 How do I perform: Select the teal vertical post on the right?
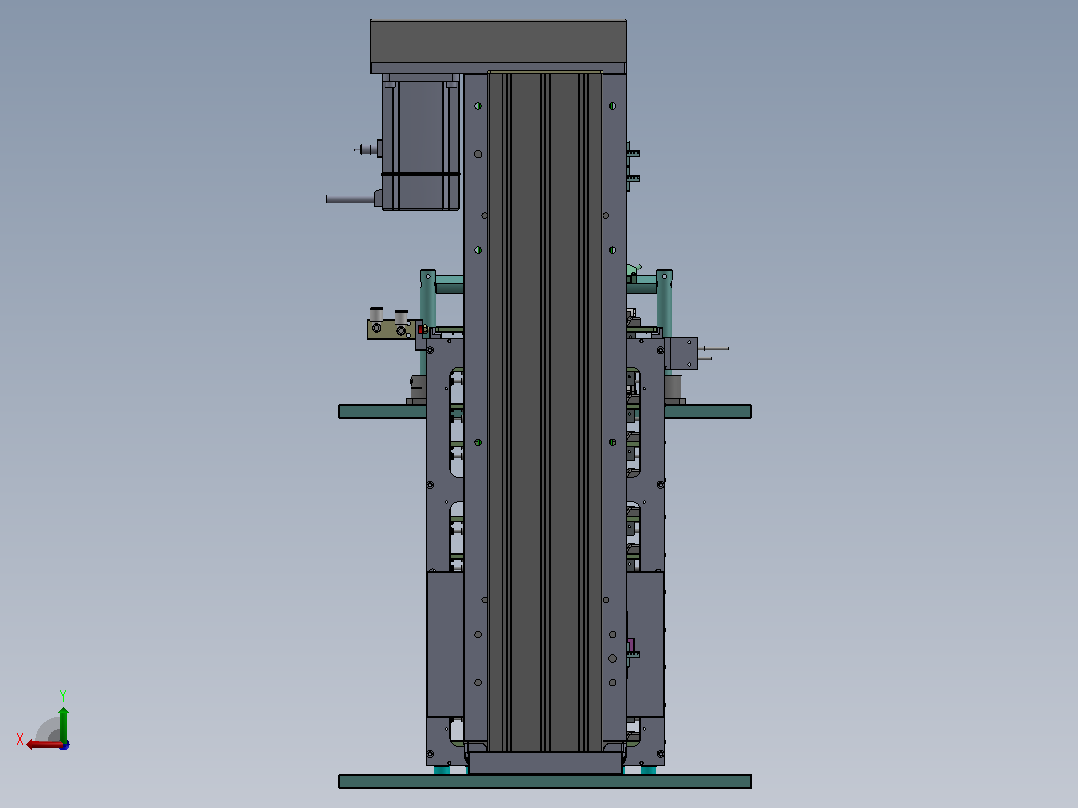pos(664,303)
